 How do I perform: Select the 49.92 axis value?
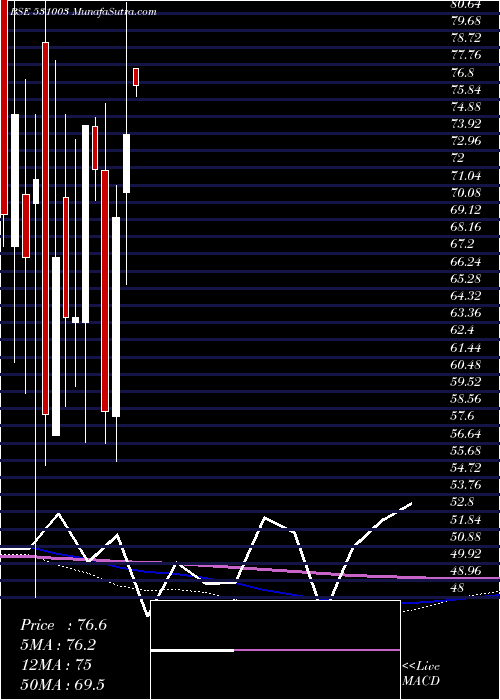tap(467, 553)
